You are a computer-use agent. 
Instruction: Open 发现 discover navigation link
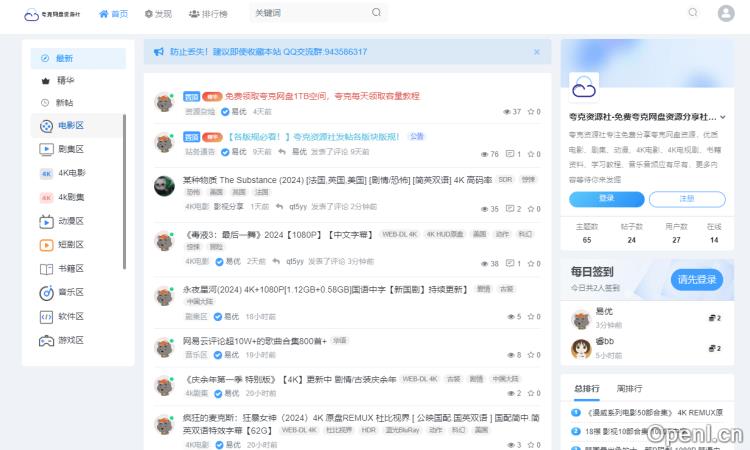pyautogui.click(x=158, y=14)
